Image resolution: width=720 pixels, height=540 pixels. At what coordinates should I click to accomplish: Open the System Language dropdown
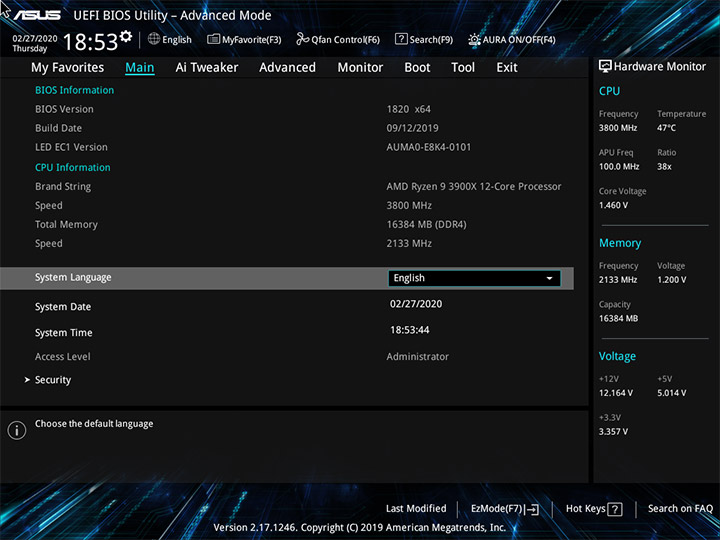[474, 278]
